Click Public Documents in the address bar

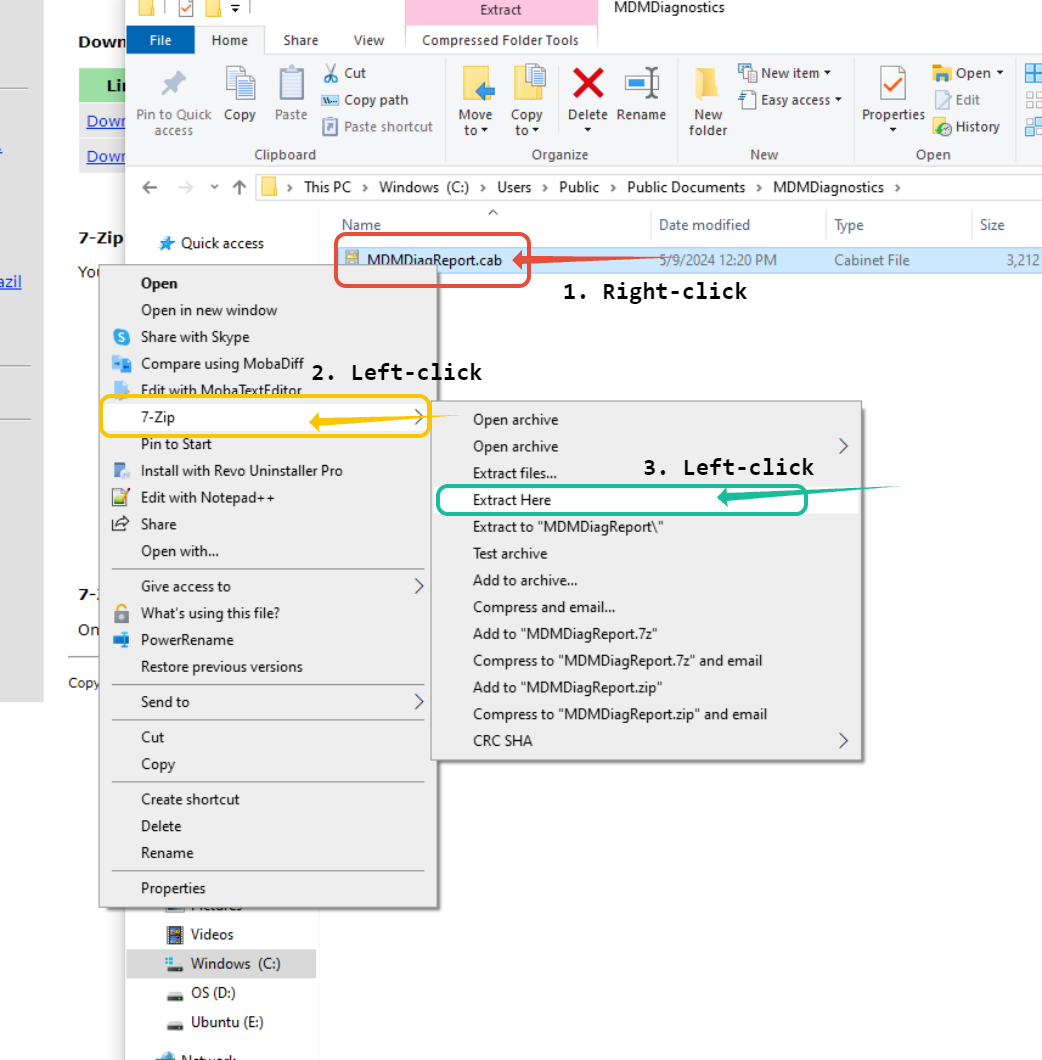pyautogui.click(x=686, y=187)
